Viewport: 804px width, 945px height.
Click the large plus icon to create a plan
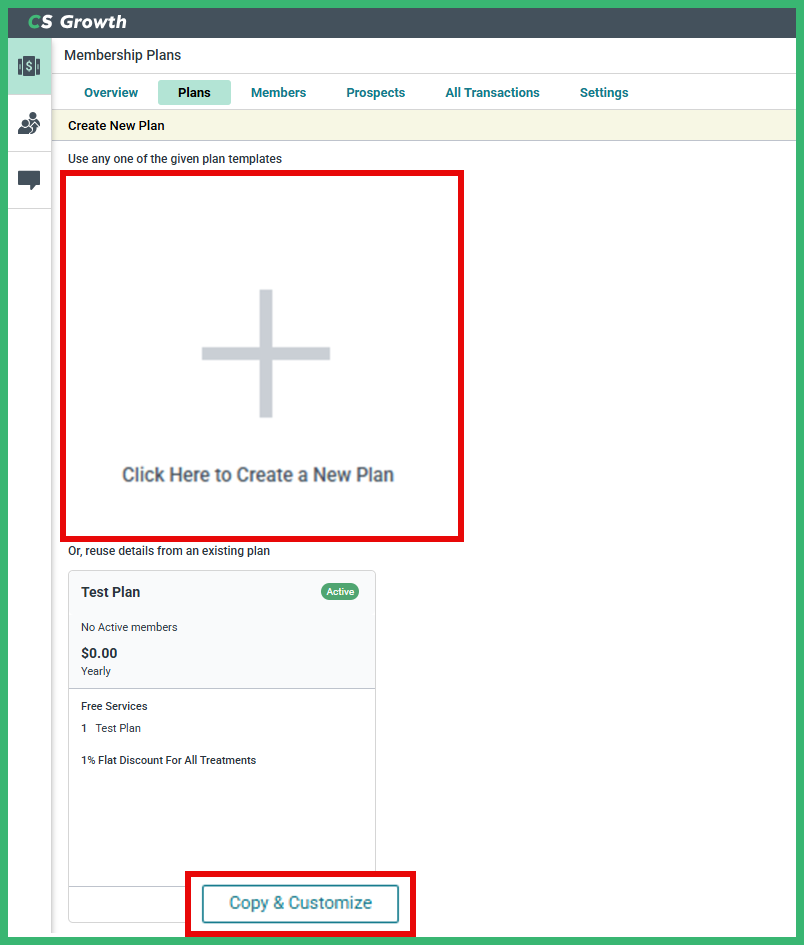pyautogui.click(x=264, y=354)
